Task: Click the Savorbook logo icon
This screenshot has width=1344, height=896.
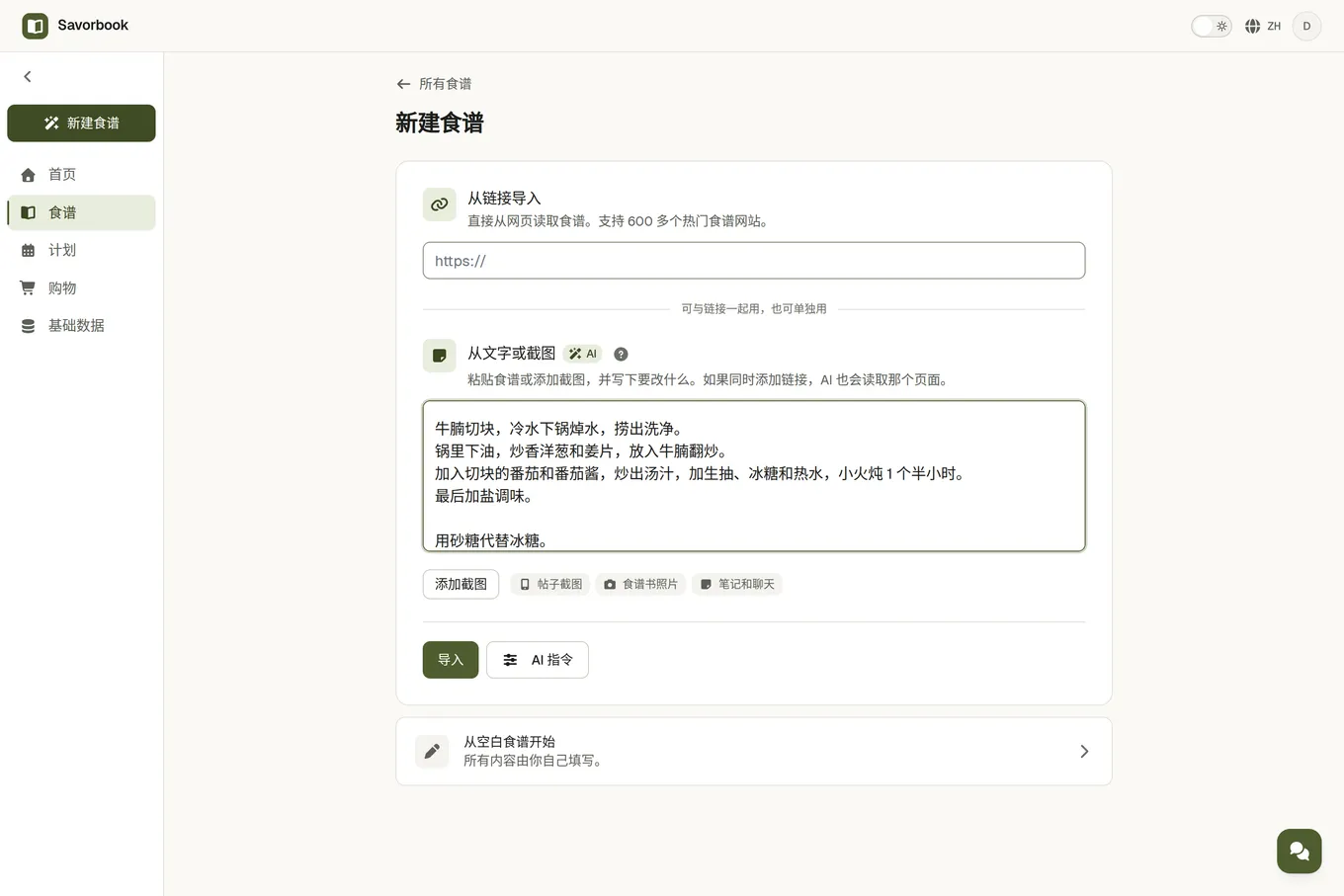Action: pos(35,26)
